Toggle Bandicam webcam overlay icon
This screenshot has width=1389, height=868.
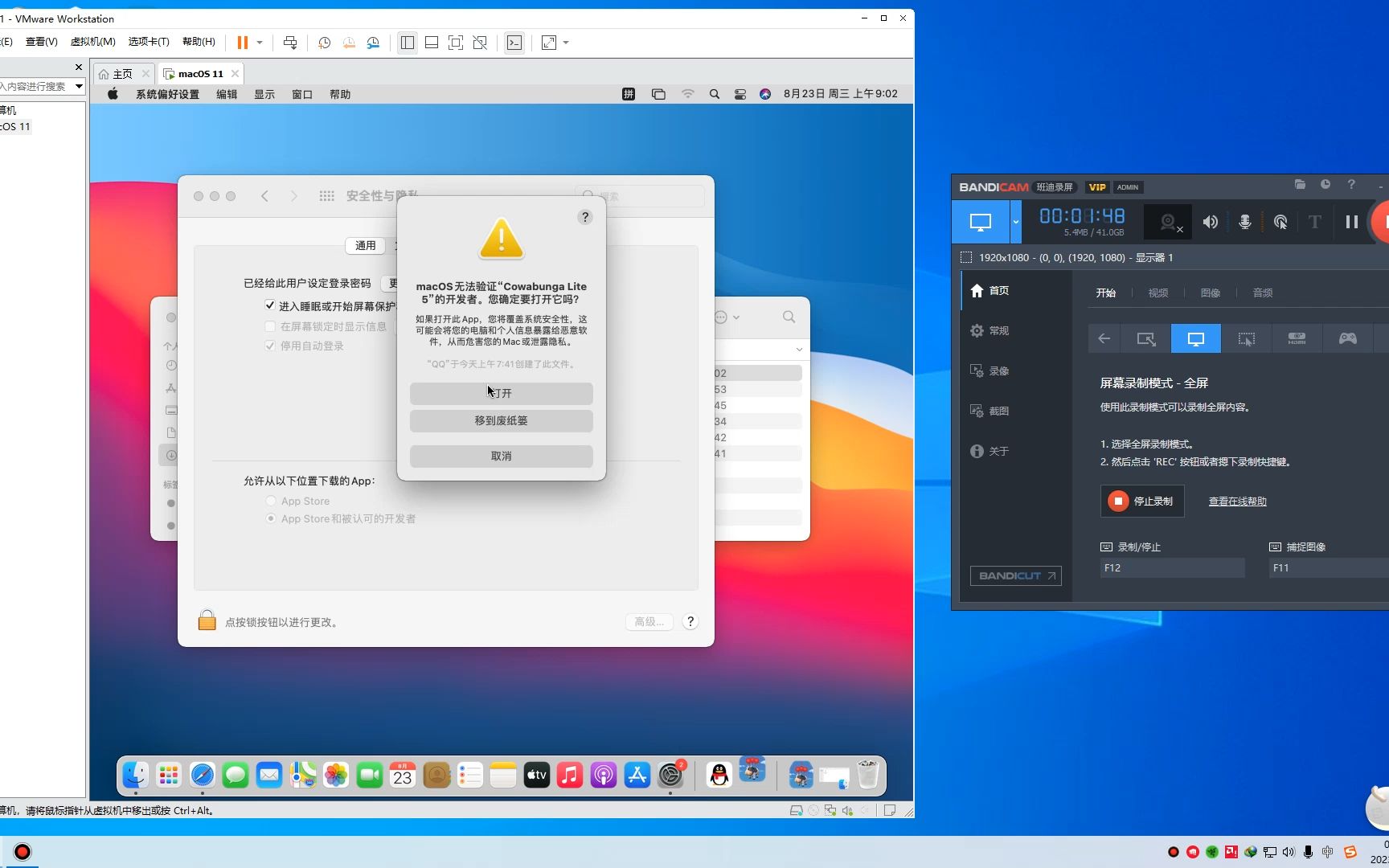[1168, 222]
